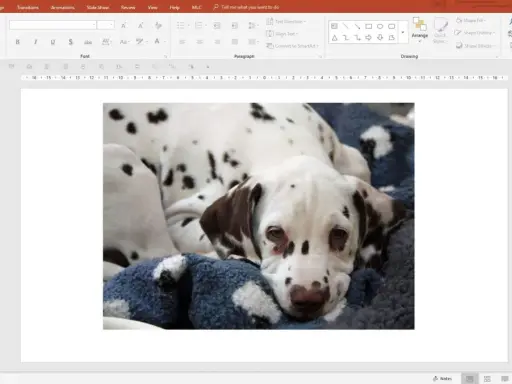
Task: Switch to Normal view
Action: (470, 379)
